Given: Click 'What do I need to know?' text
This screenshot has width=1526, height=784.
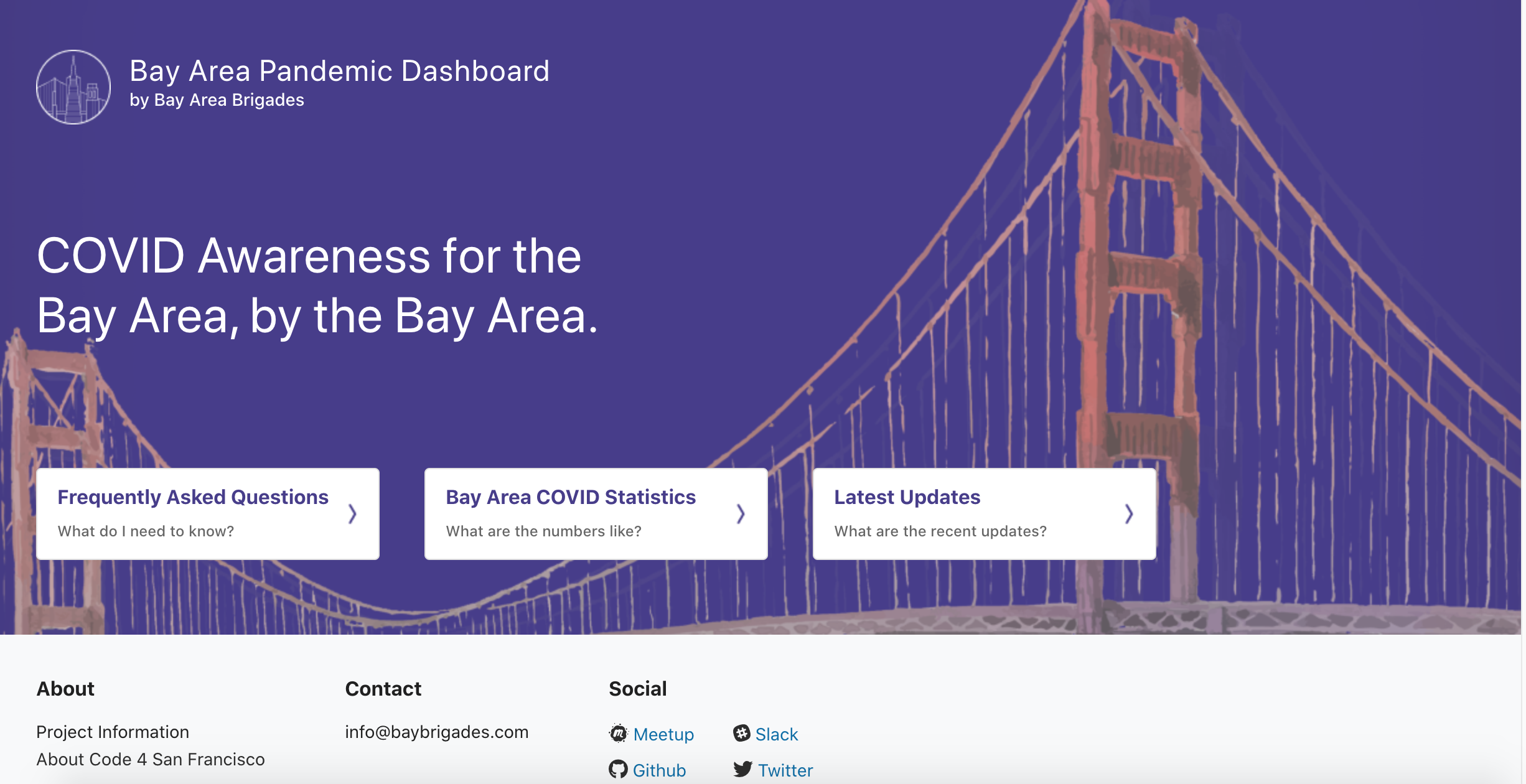Looking at the screenshot, I should pos(146,531).
